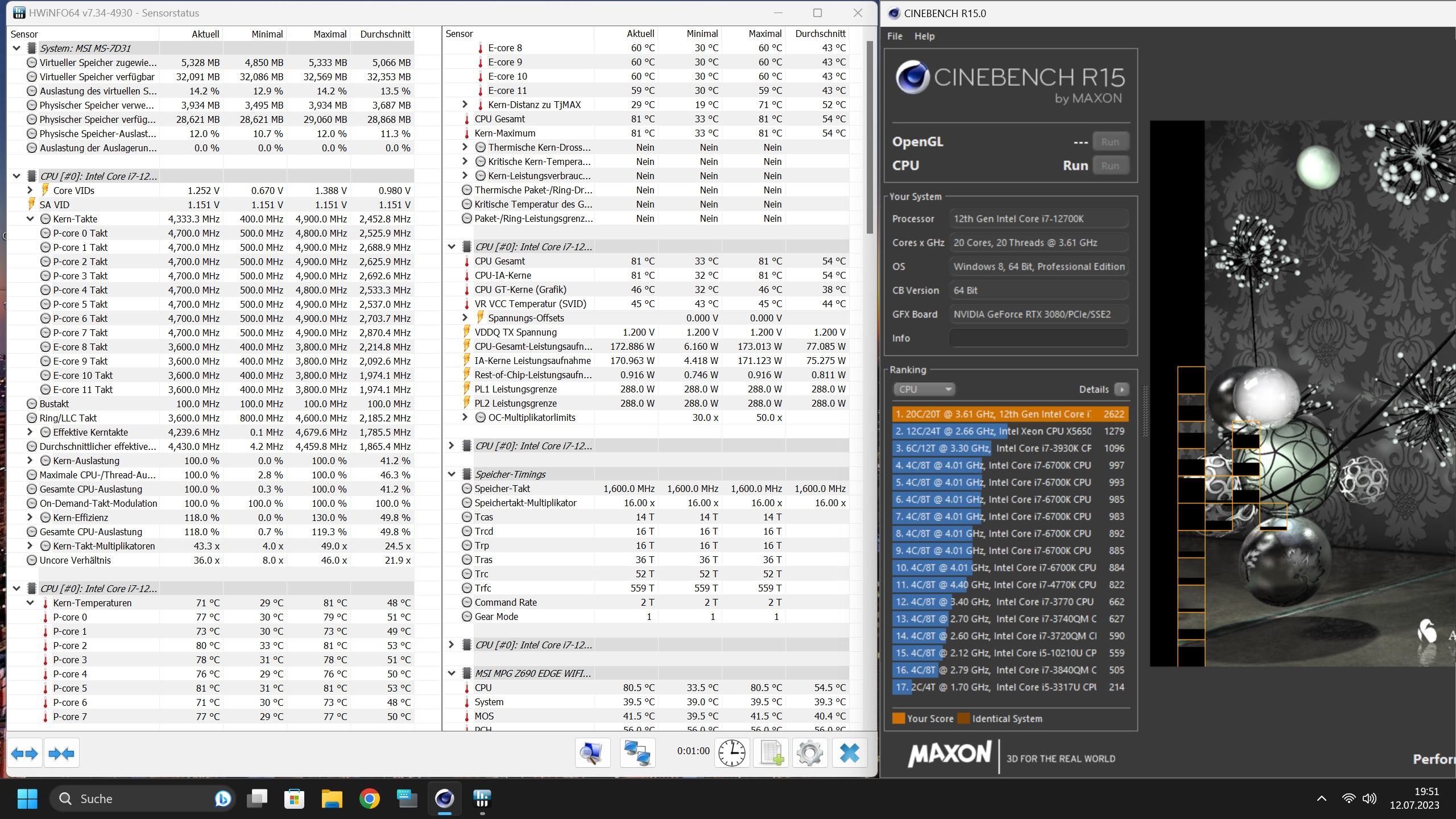Click the Bing icon in the search box
The width and height of the screenshot is (1456, 819).
pos(222,799)
